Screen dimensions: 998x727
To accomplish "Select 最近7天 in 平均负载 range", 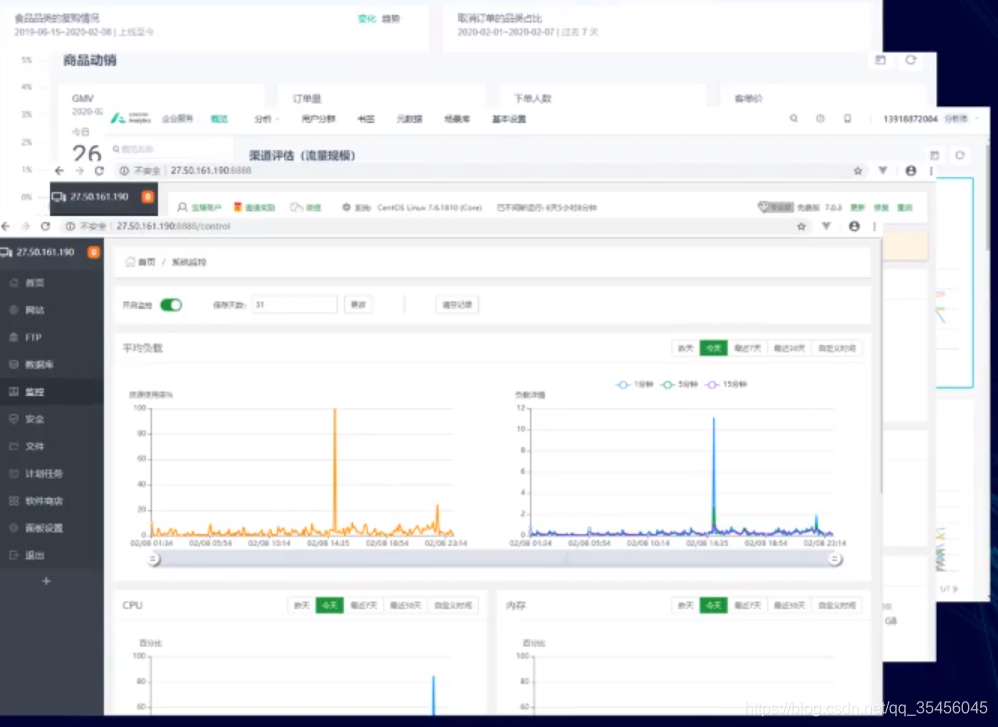I will point(747,348).
